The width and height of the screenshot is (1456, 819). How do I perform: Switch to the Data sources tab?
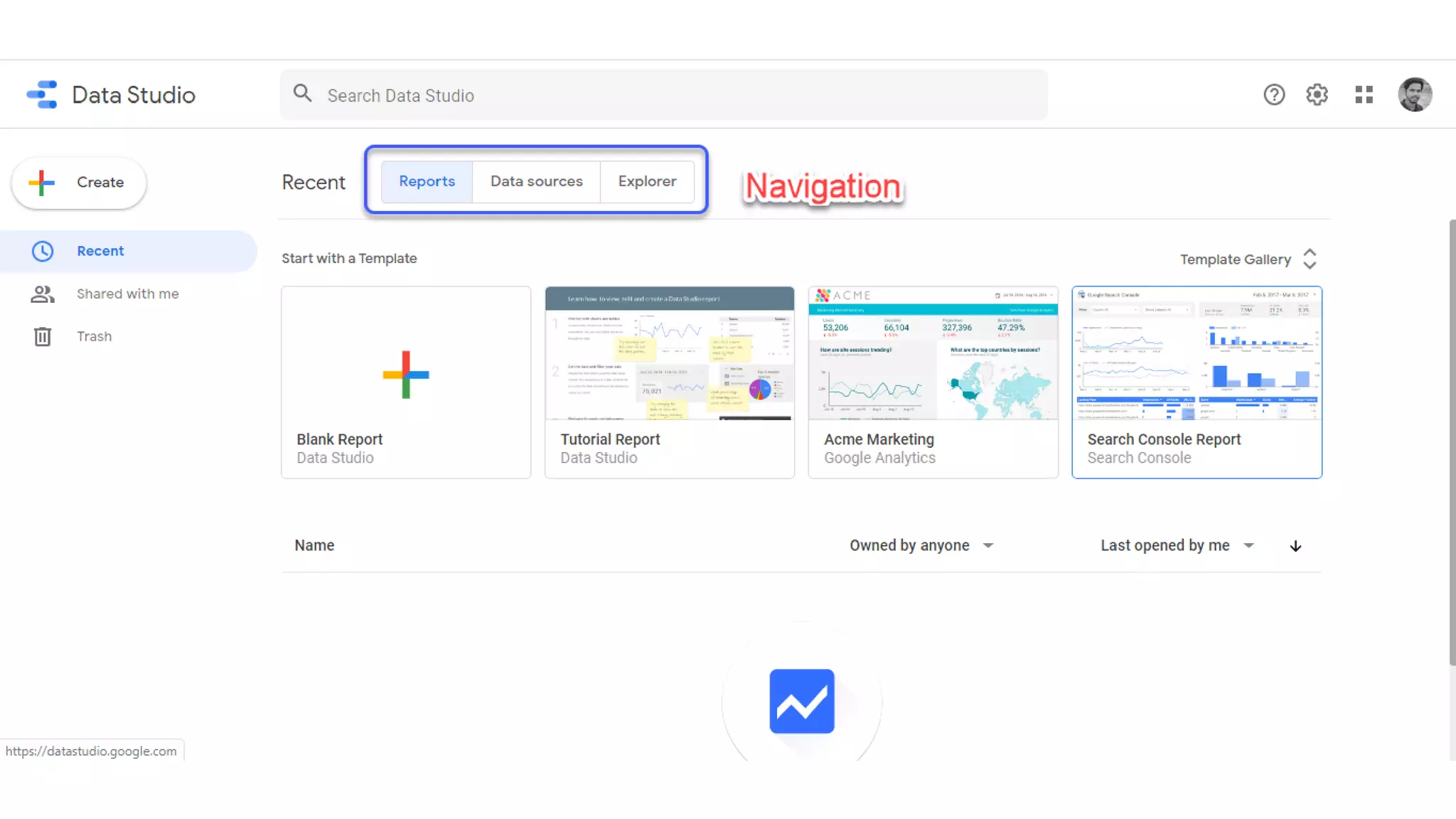click(536, 181)
